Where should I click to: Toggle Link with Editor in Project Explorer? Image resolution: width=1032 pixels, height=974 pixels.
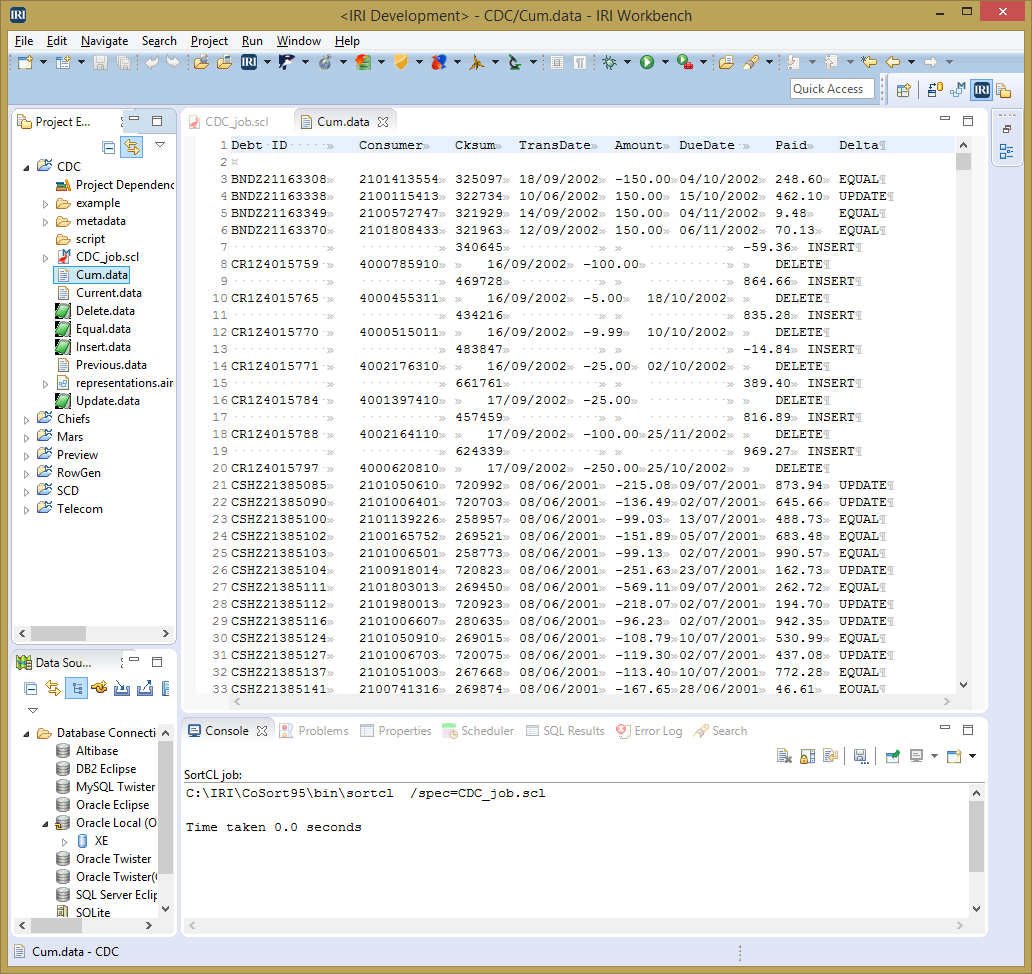(x=132, y=147)
